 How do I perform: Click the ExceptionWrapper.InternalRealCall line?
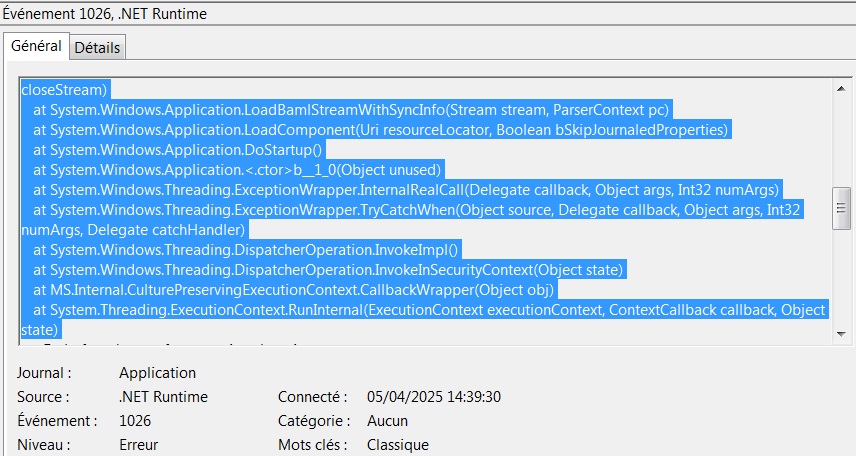(406, 190)
